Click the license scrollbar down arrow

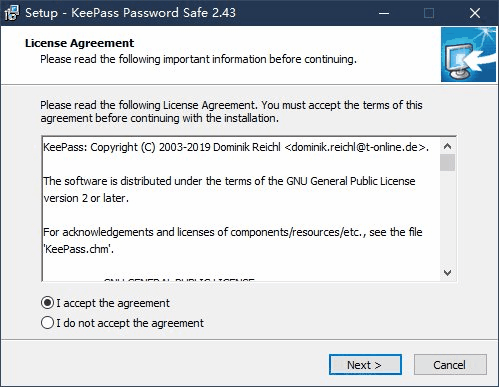point(447,272)
